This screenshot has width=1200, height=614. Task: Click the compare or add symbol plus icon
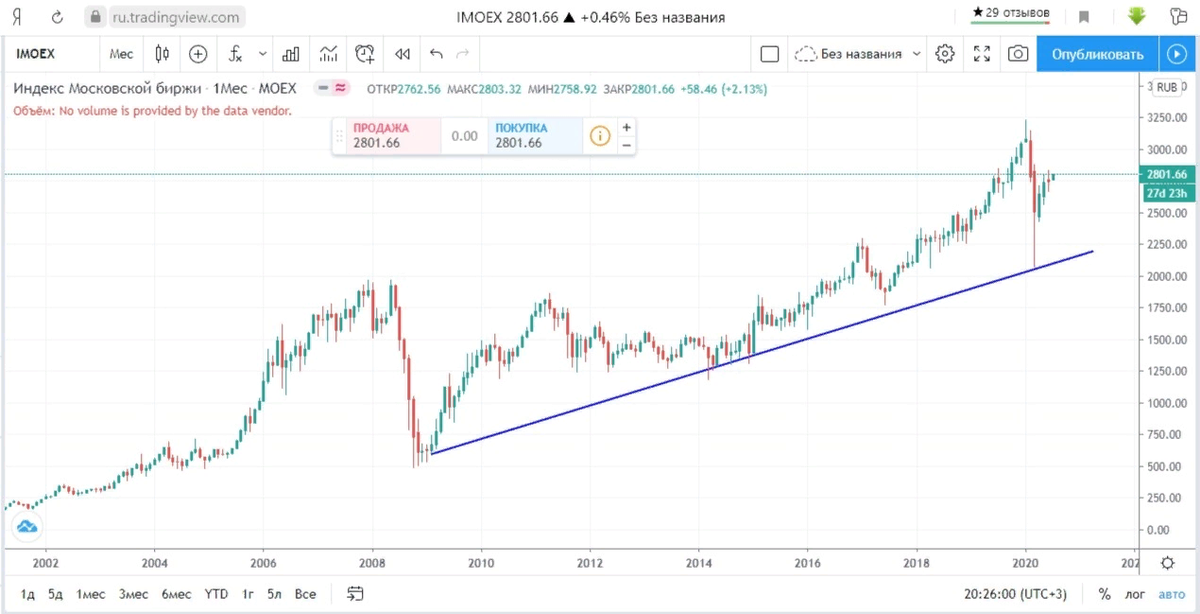point(197,54)
